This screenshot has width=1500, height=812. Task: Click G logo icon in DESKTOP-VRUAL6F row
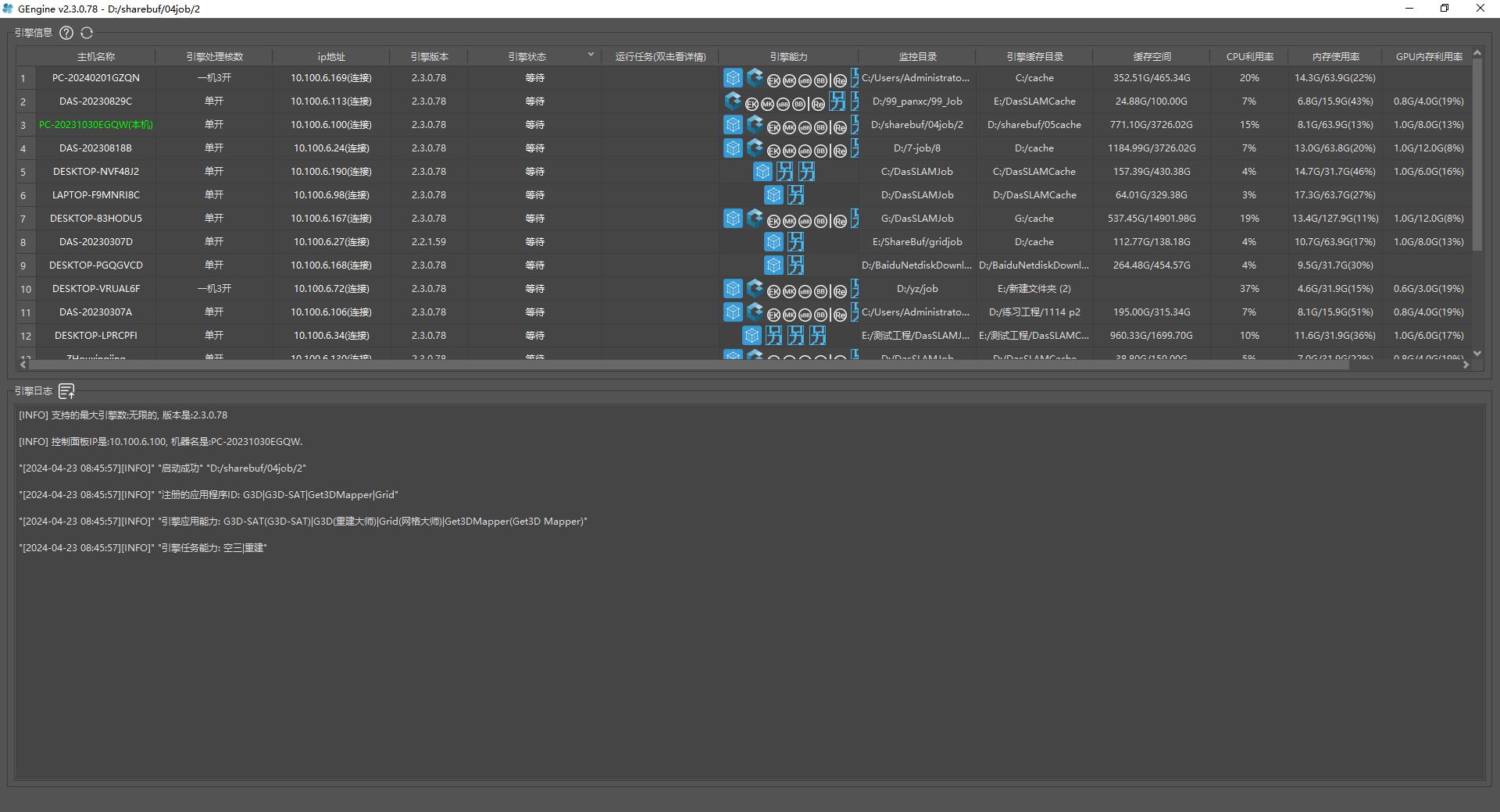[754, 288]
